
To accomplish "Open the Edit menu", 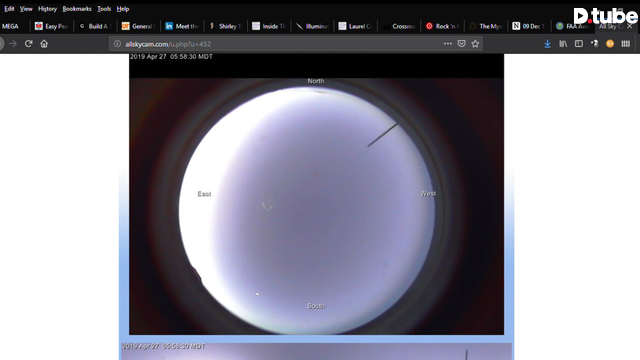I will [x=9, y=9].
